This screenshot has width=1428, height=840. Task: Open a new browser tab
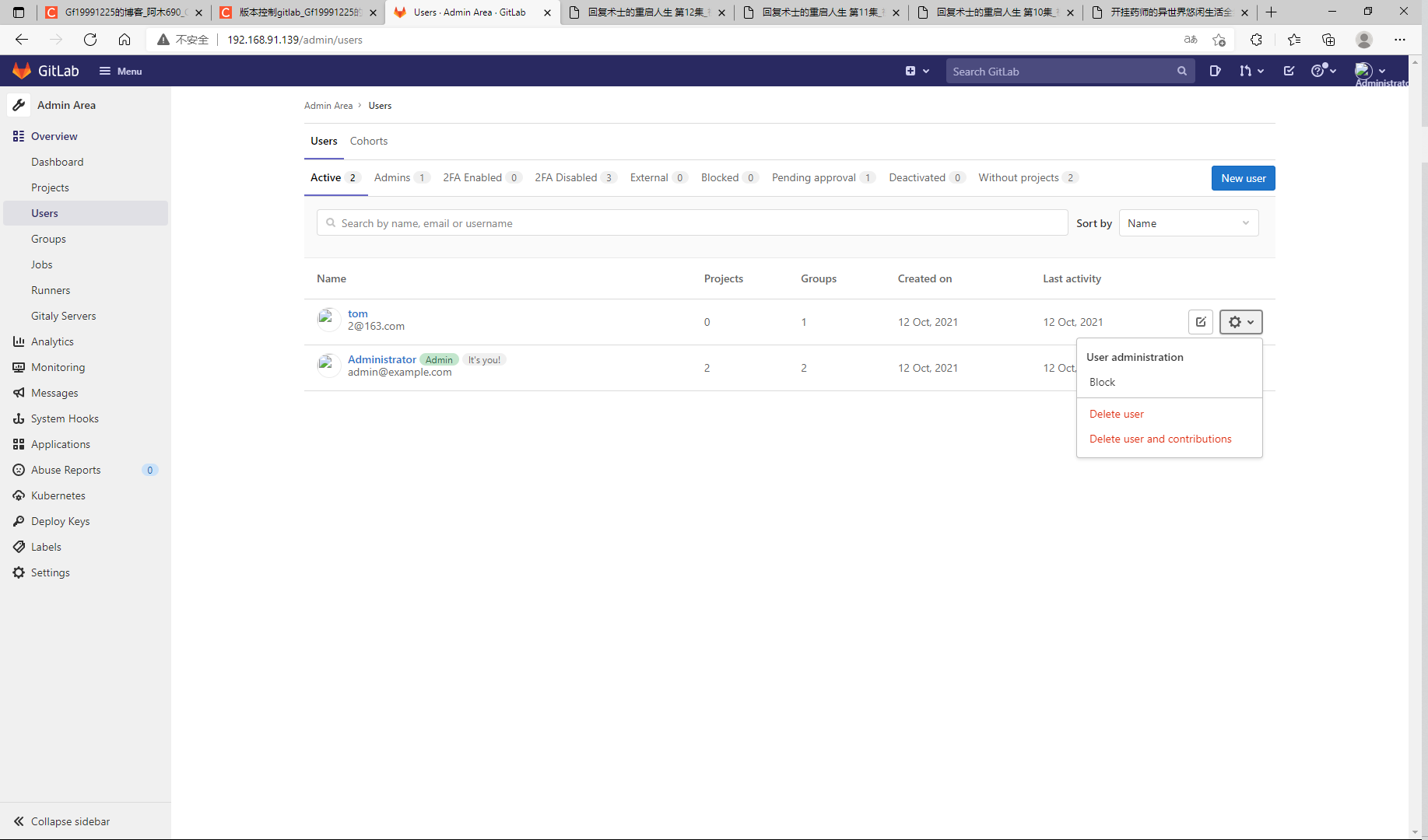tap(1272, 12)
